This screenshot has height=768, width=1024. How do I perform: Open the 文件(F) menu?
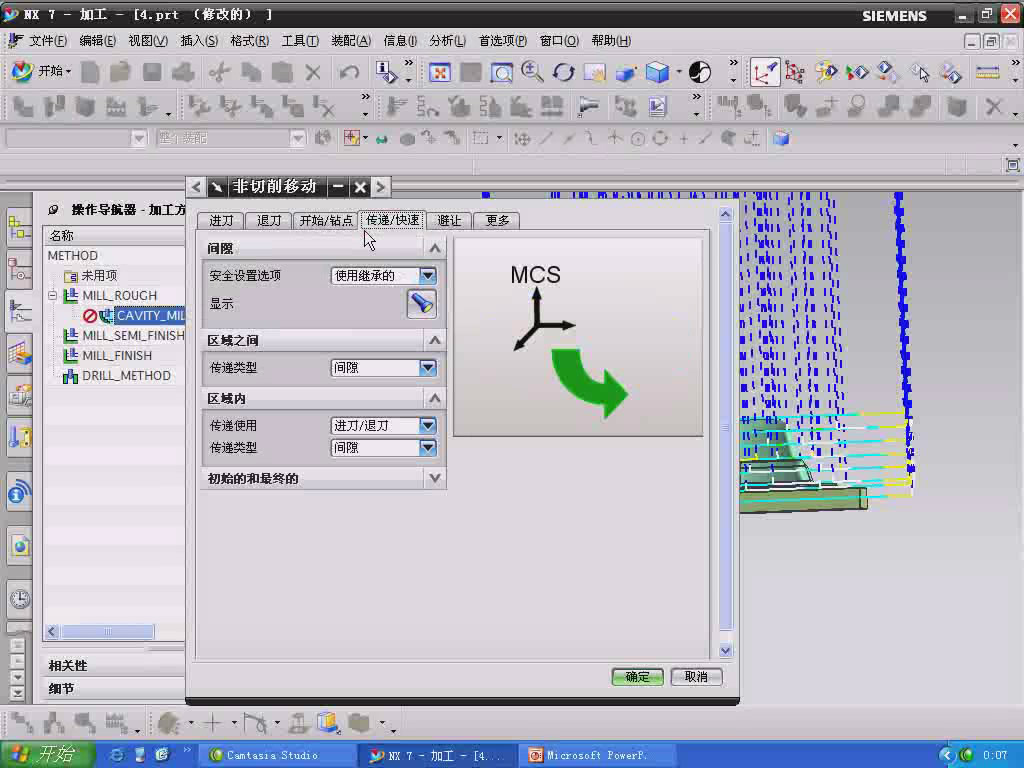click(x=48, y=40)
